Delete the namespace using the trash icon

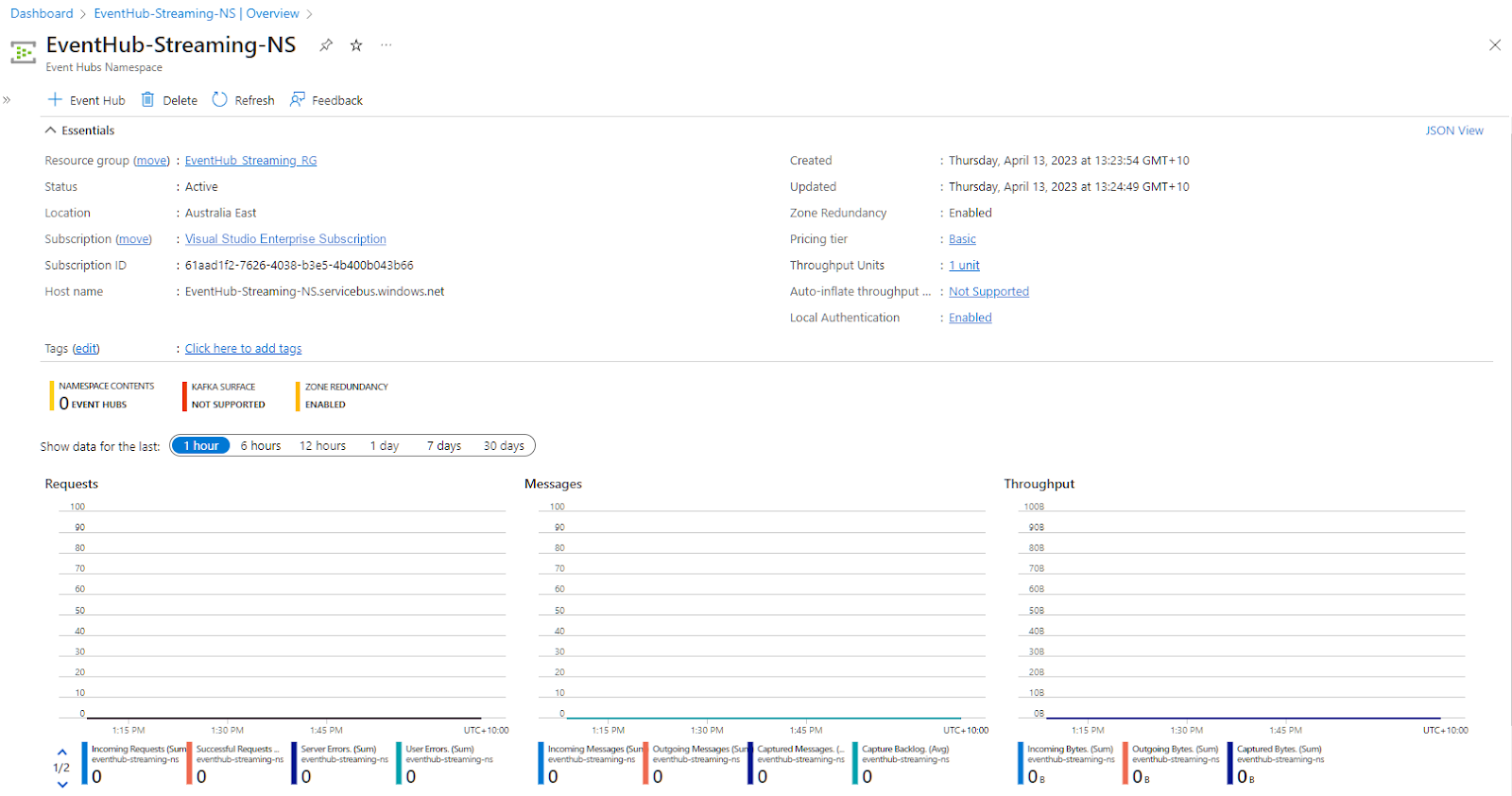[148, 100]
